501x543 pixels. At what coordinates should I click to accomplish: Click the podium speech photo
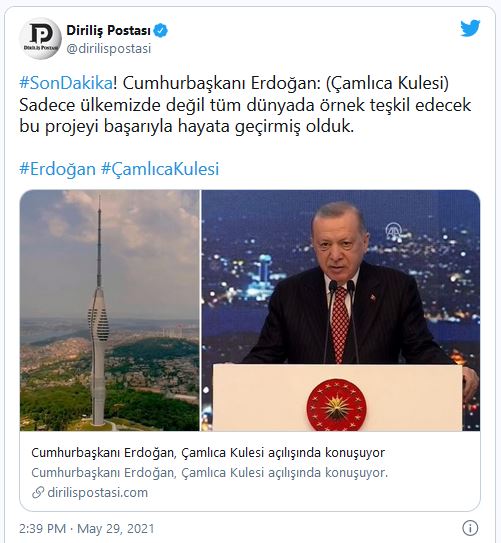tap(341, 310)
